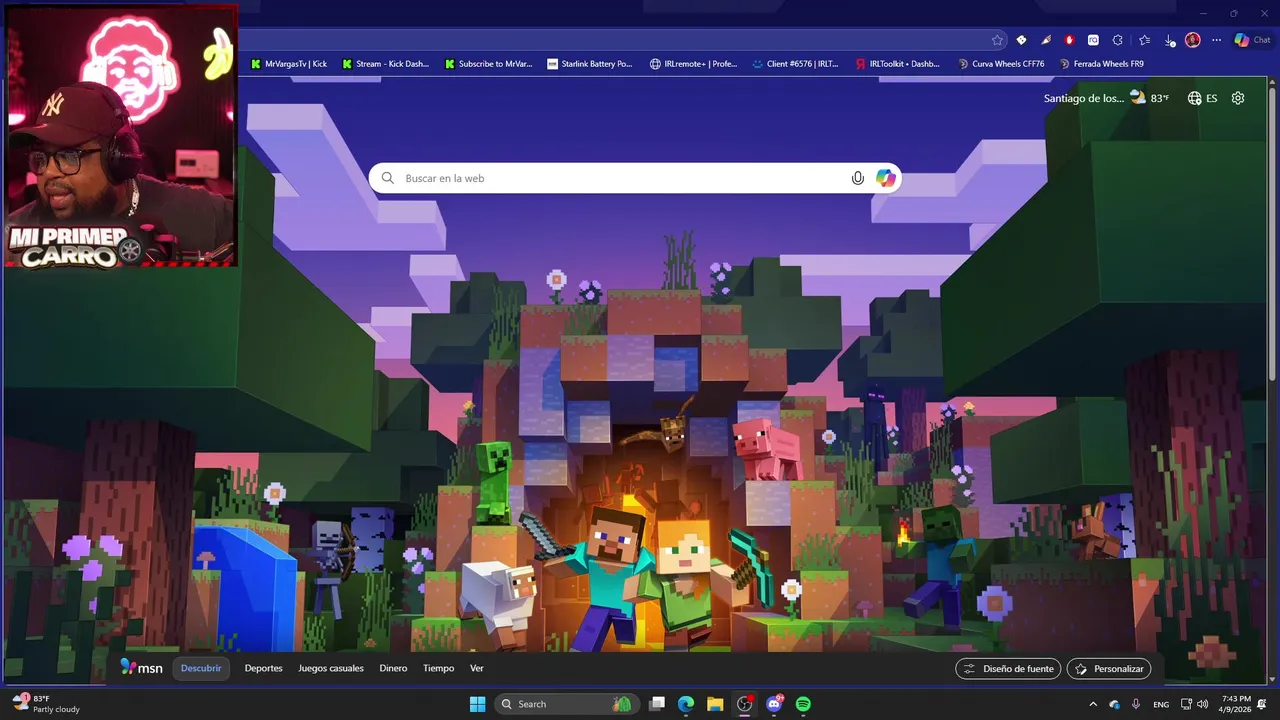1280x720 pixels.
Task: Open Discord from taskbar
Action: tap(774, 704)
